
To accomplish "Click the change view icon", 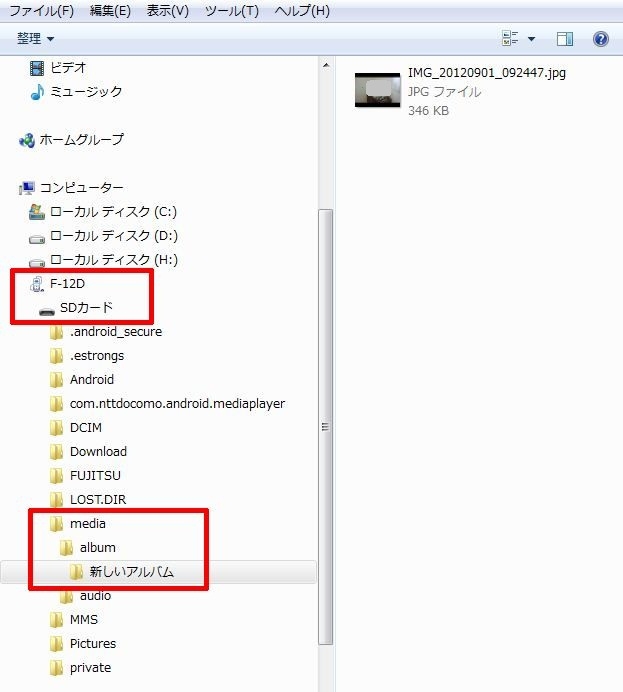I will 510,38.
